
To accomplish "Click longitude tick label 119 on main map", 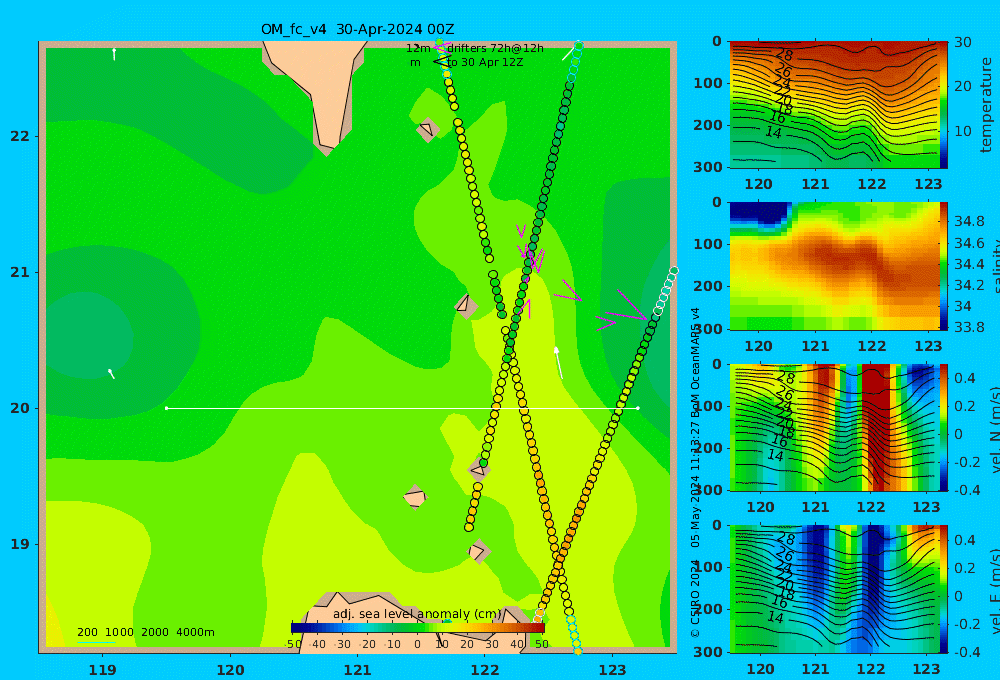I will (x=103, y=670).
